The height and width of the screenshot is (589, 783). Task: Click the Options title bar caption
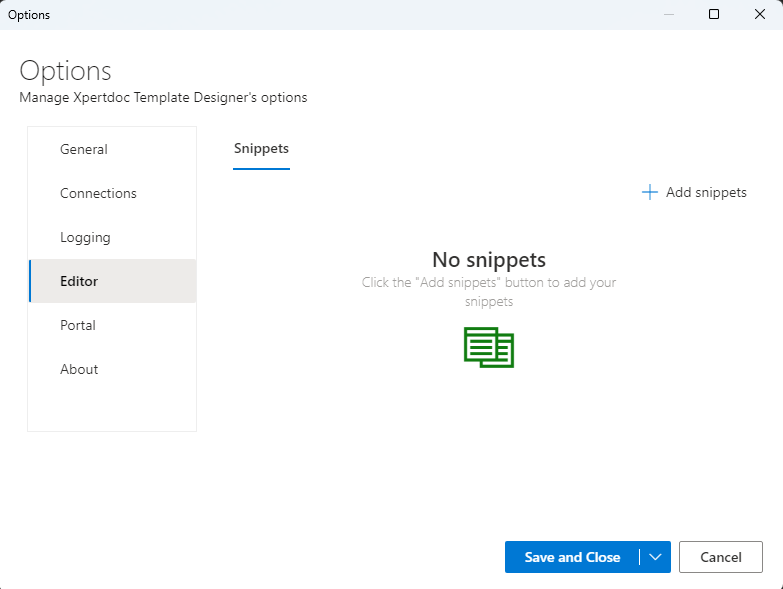(29, 15)
